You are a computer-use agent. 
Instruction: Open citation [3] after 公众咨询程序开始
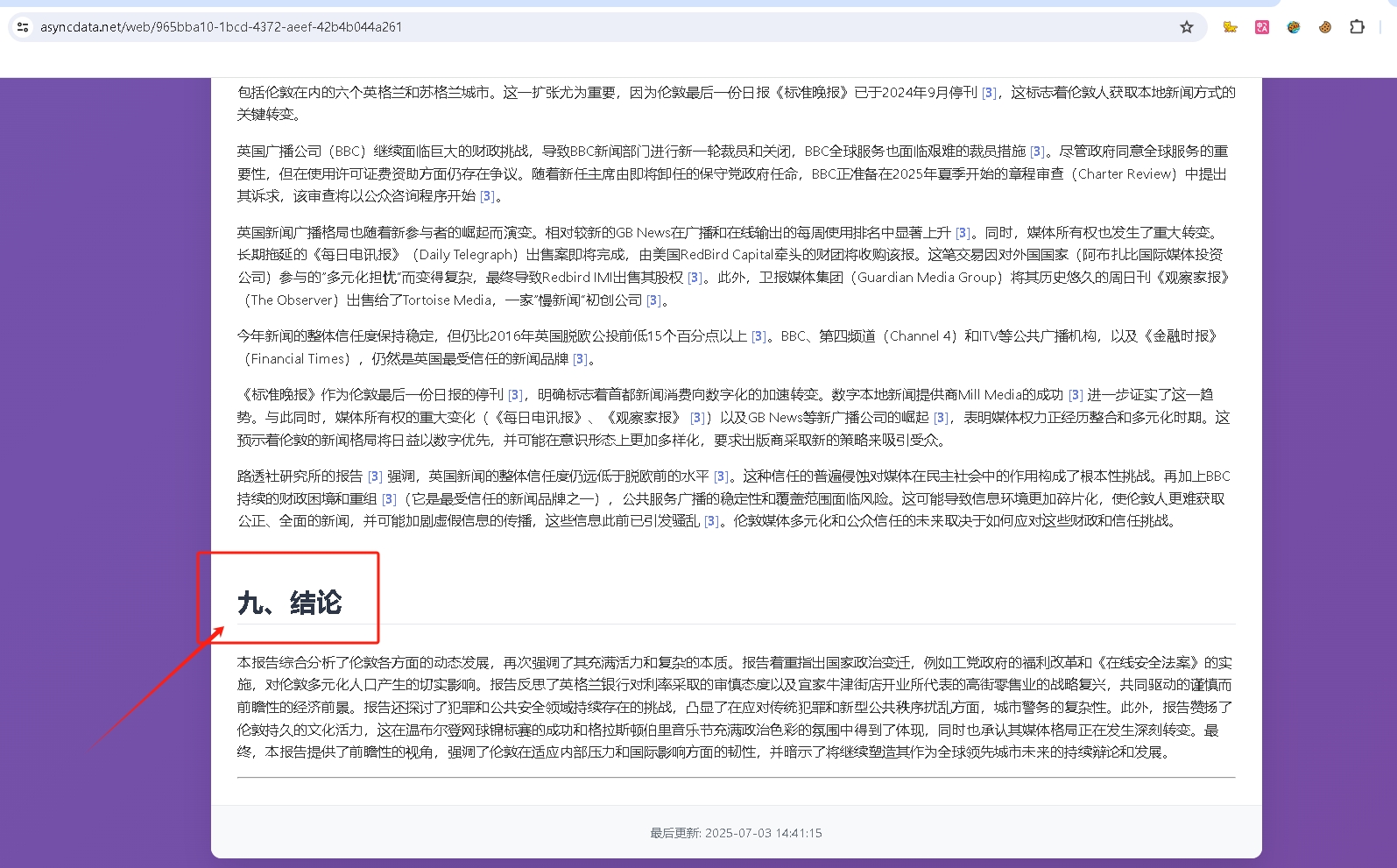pos(488,196)
